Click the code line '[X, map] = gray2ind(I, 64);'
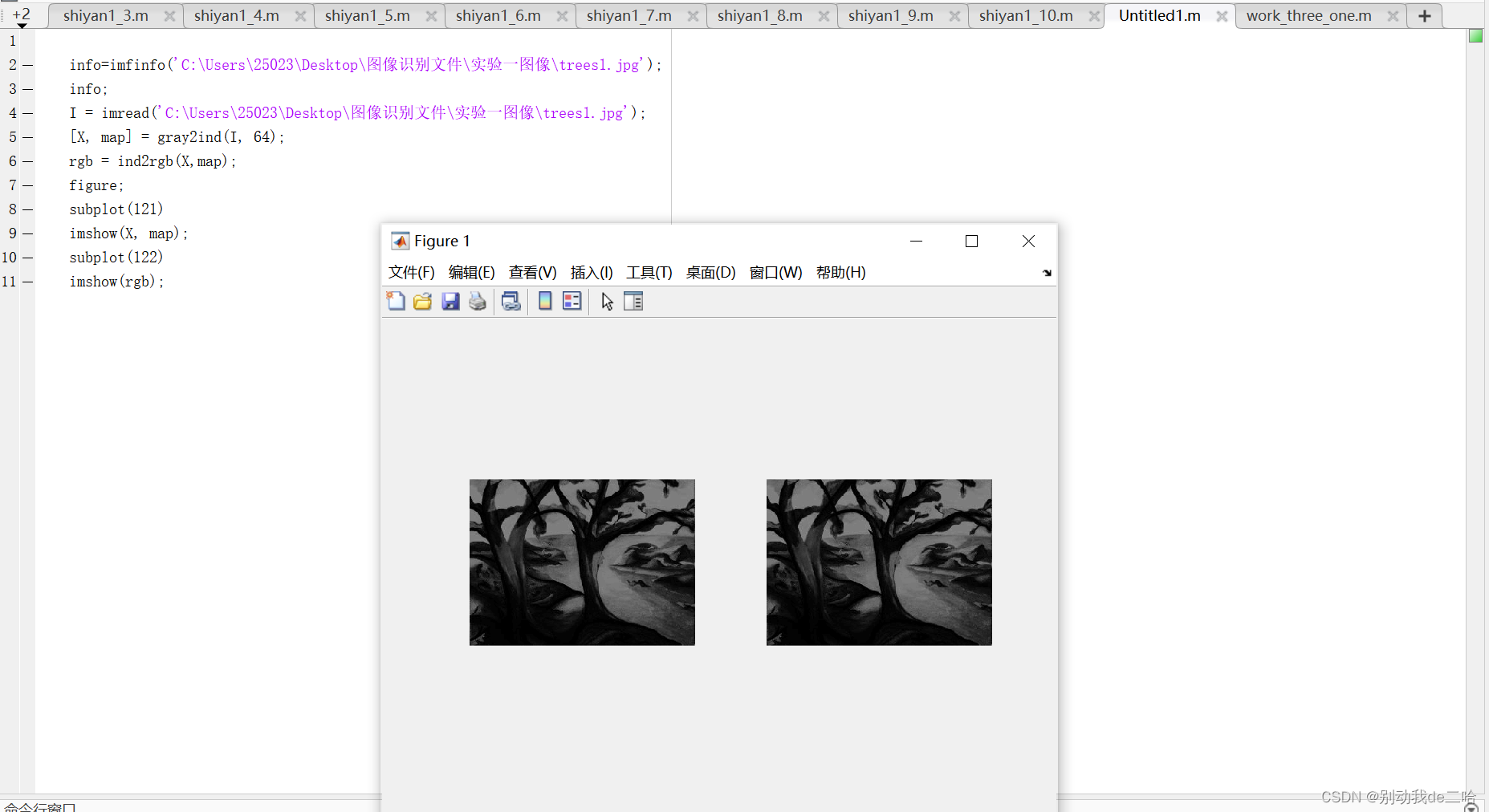The image size is (1489, 812). tap(177, 137)
